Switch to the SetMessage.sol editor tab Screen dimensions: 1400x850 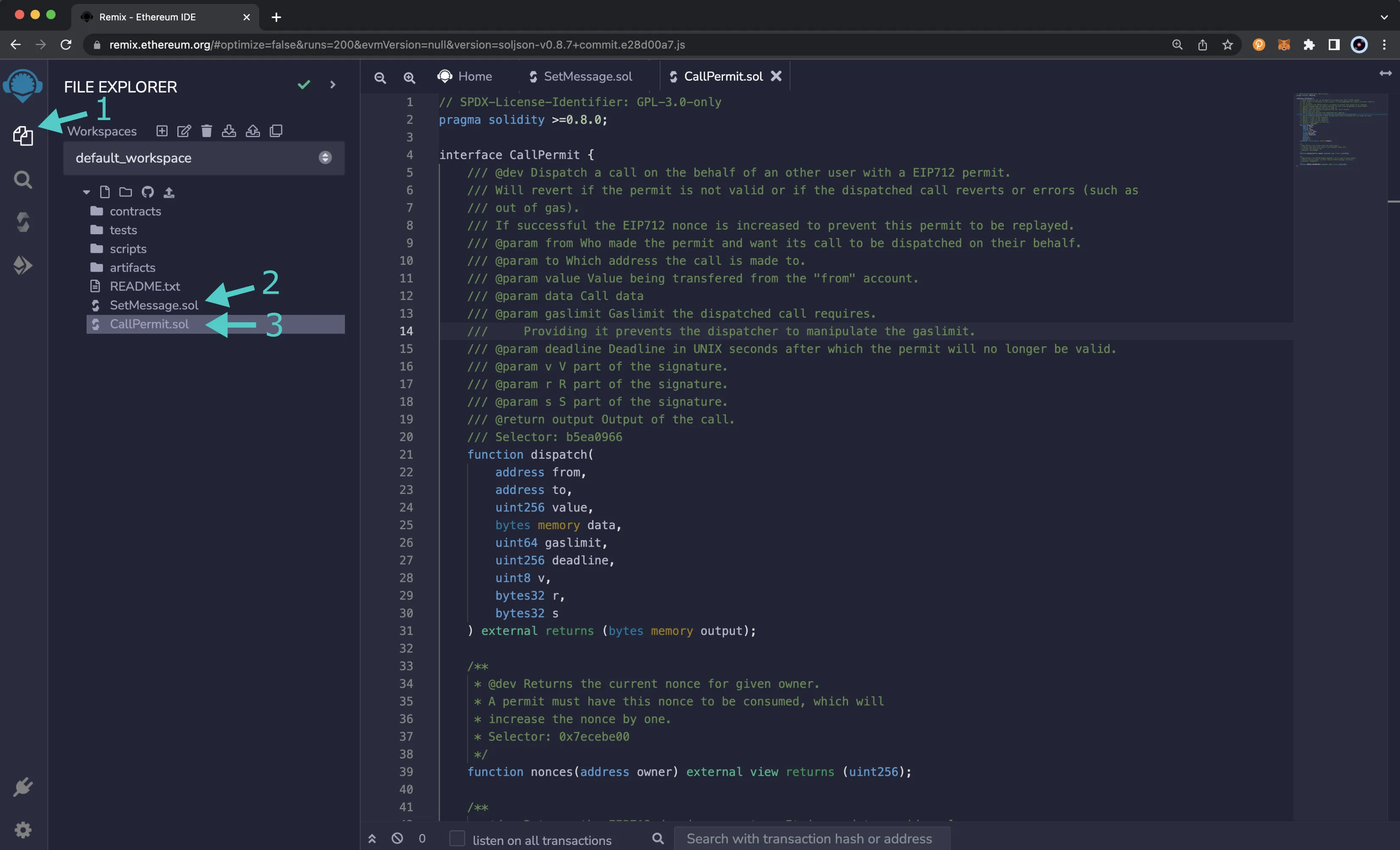tap(580, 76)
